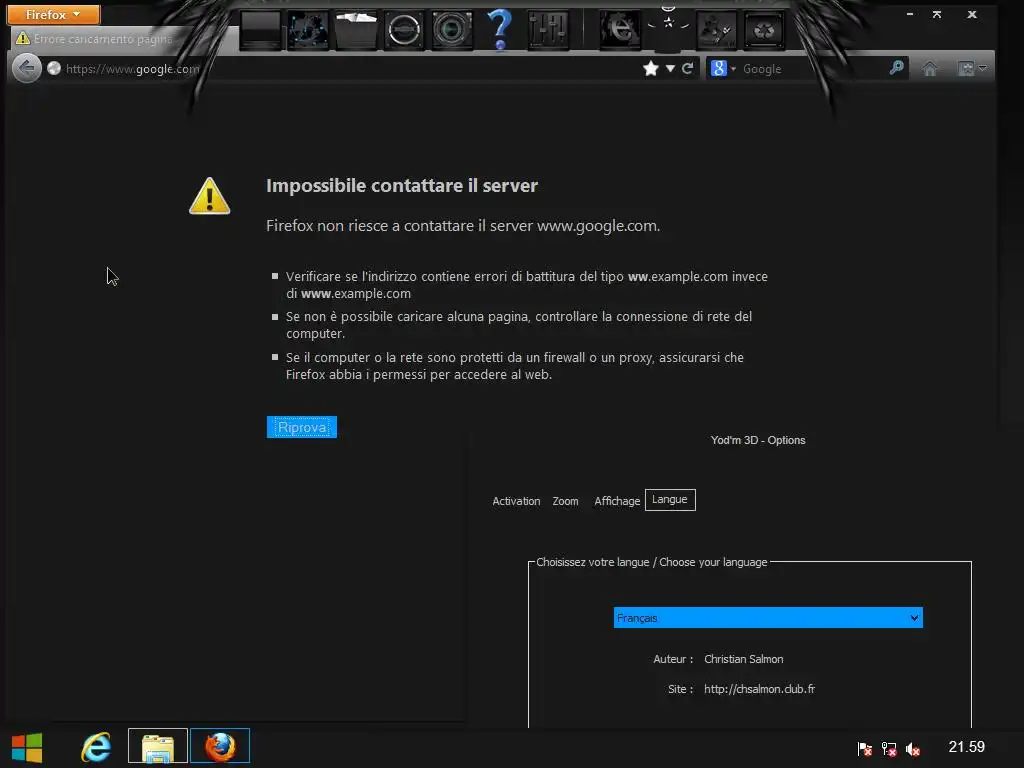Open the Action Center flag tray icon
The height and width of the screenshot is (768, 1024).
[865, 749]
